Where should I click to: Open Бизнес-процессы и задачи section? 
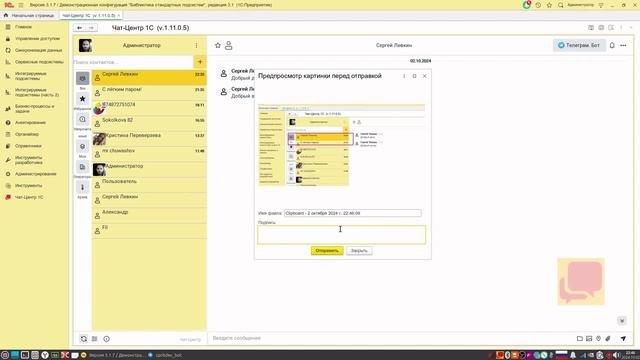(x=34, y=109)
